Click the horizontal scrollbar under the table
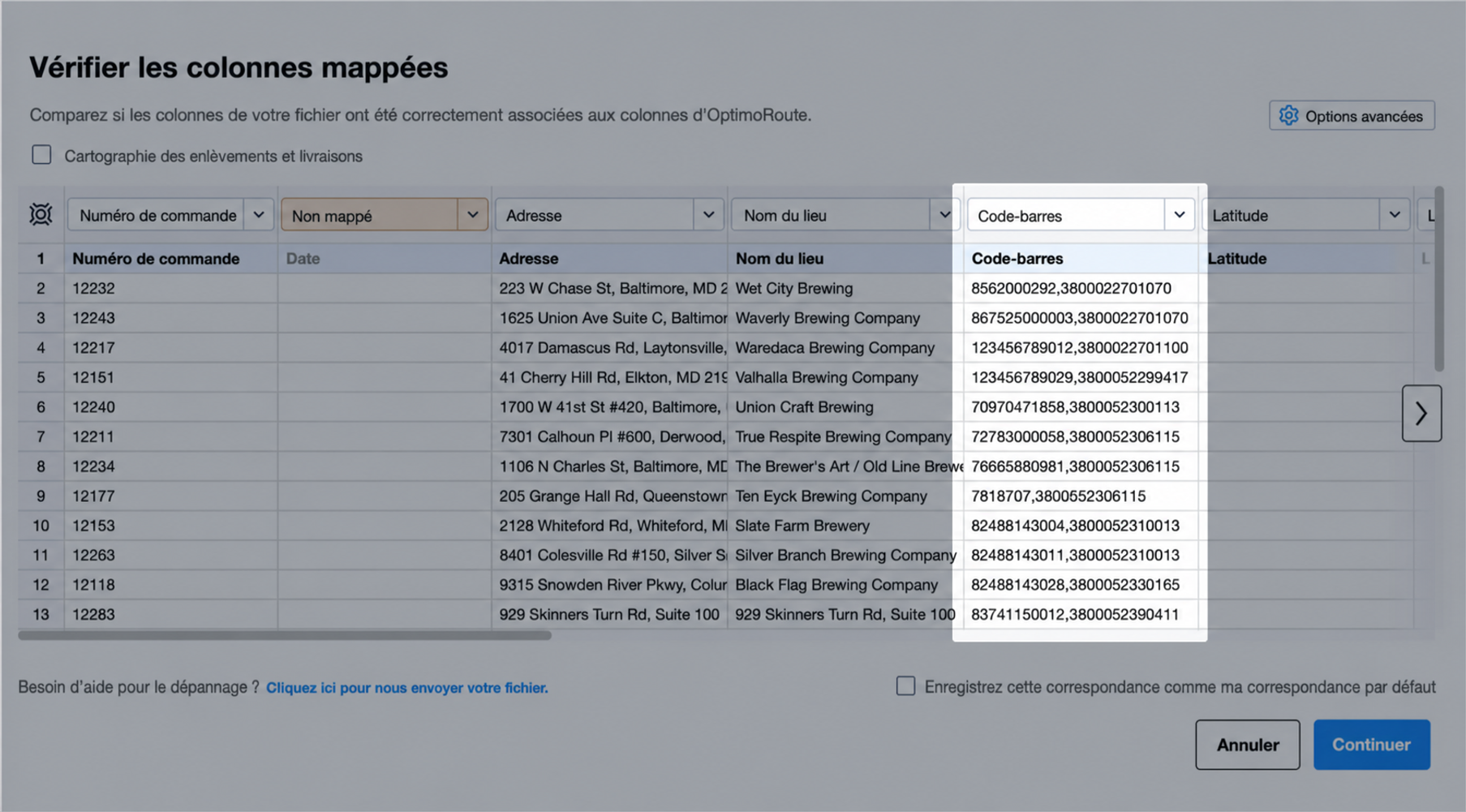1466x812 pixels. click(x=285, y=635)
